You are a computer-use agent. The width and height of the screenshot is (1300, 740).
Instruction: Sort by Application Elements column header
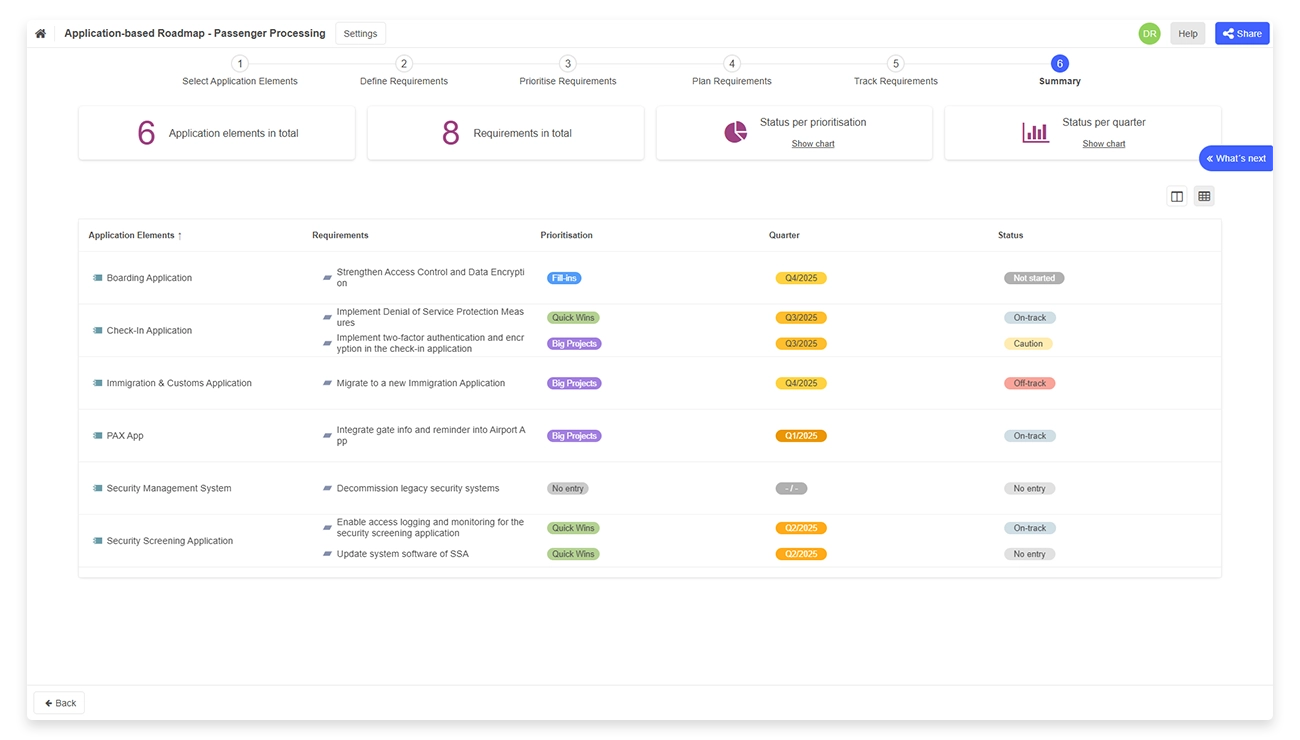tap(135, 236)
